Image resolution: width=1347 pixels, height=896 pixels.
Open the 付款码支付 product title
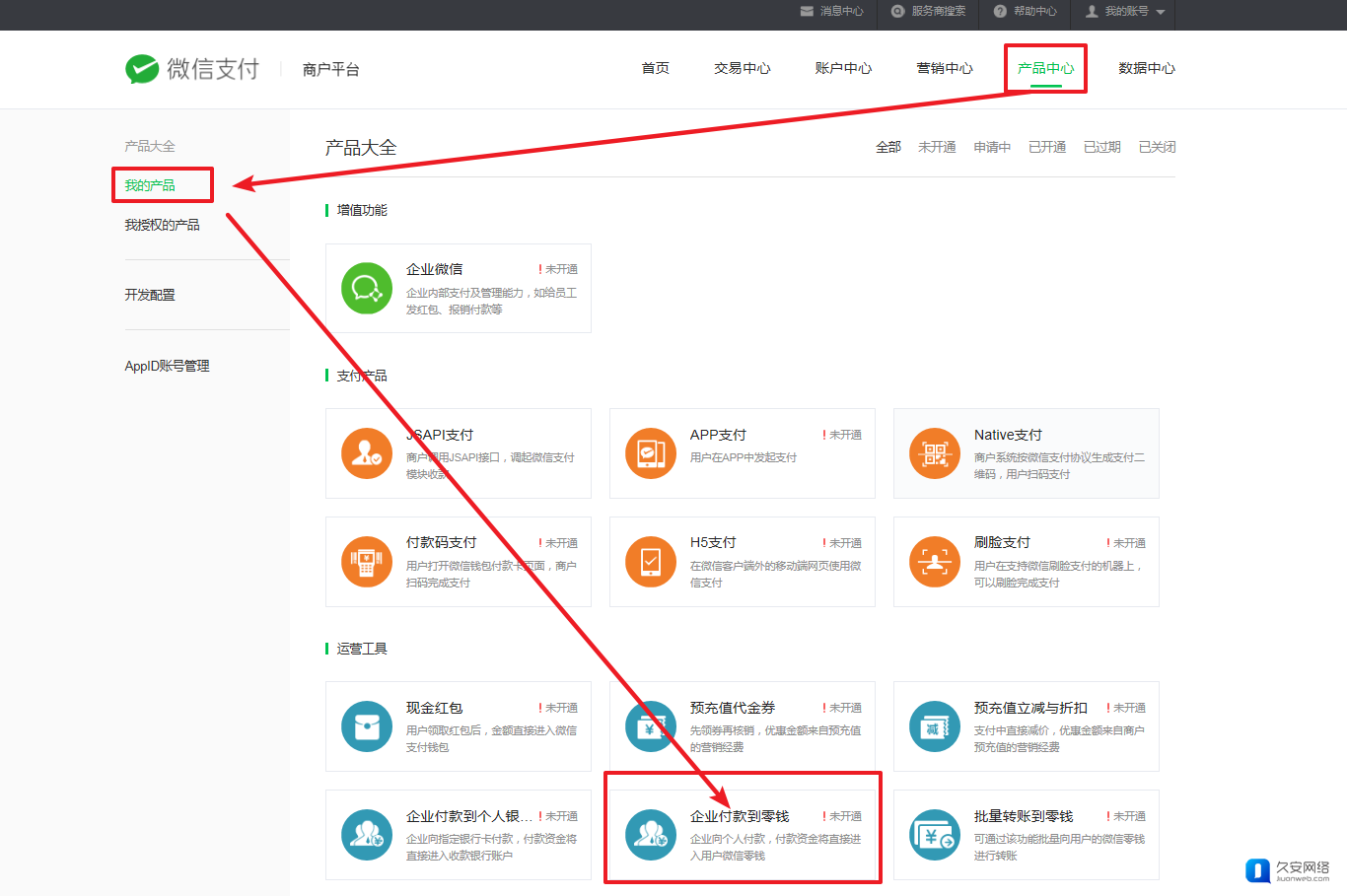coord(442,542)
